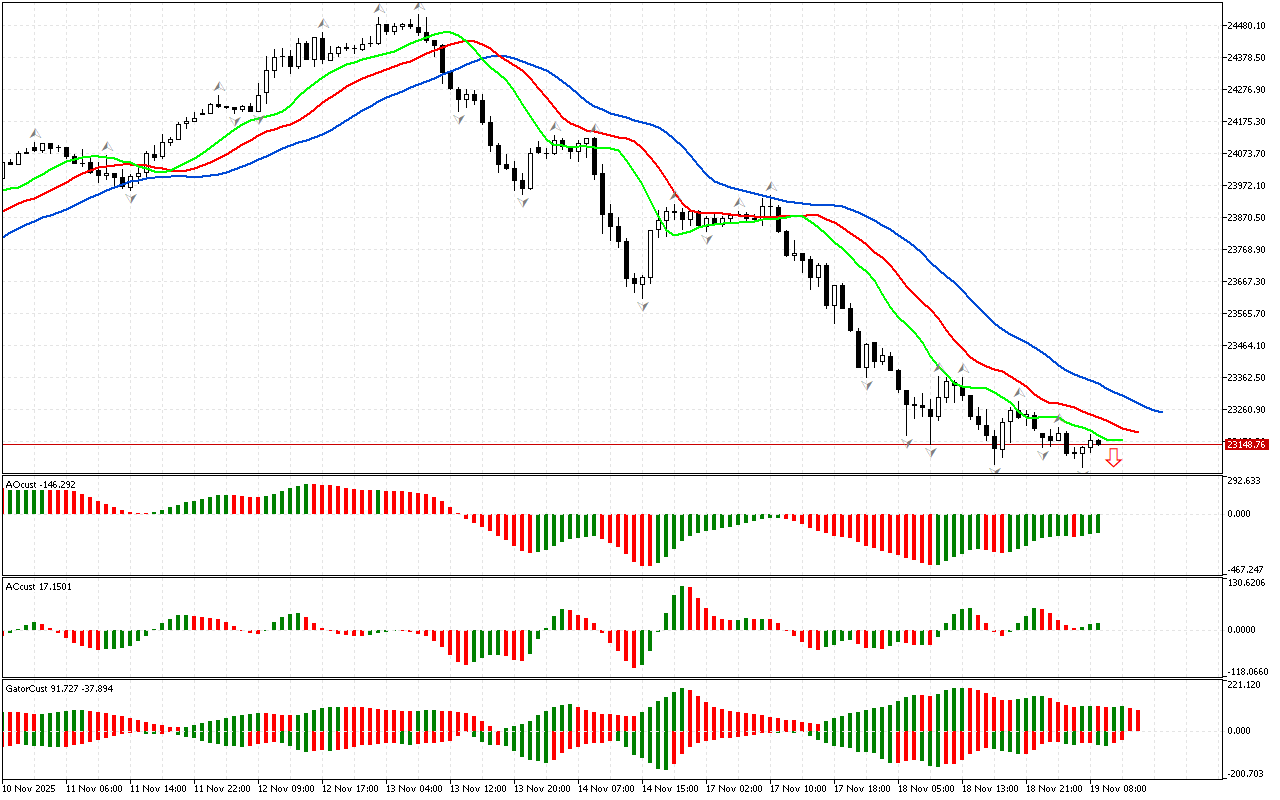The width and height of the screenshot is (1280, 800).
Task: Select the ACcust indicator label
Action: (38, 586)
